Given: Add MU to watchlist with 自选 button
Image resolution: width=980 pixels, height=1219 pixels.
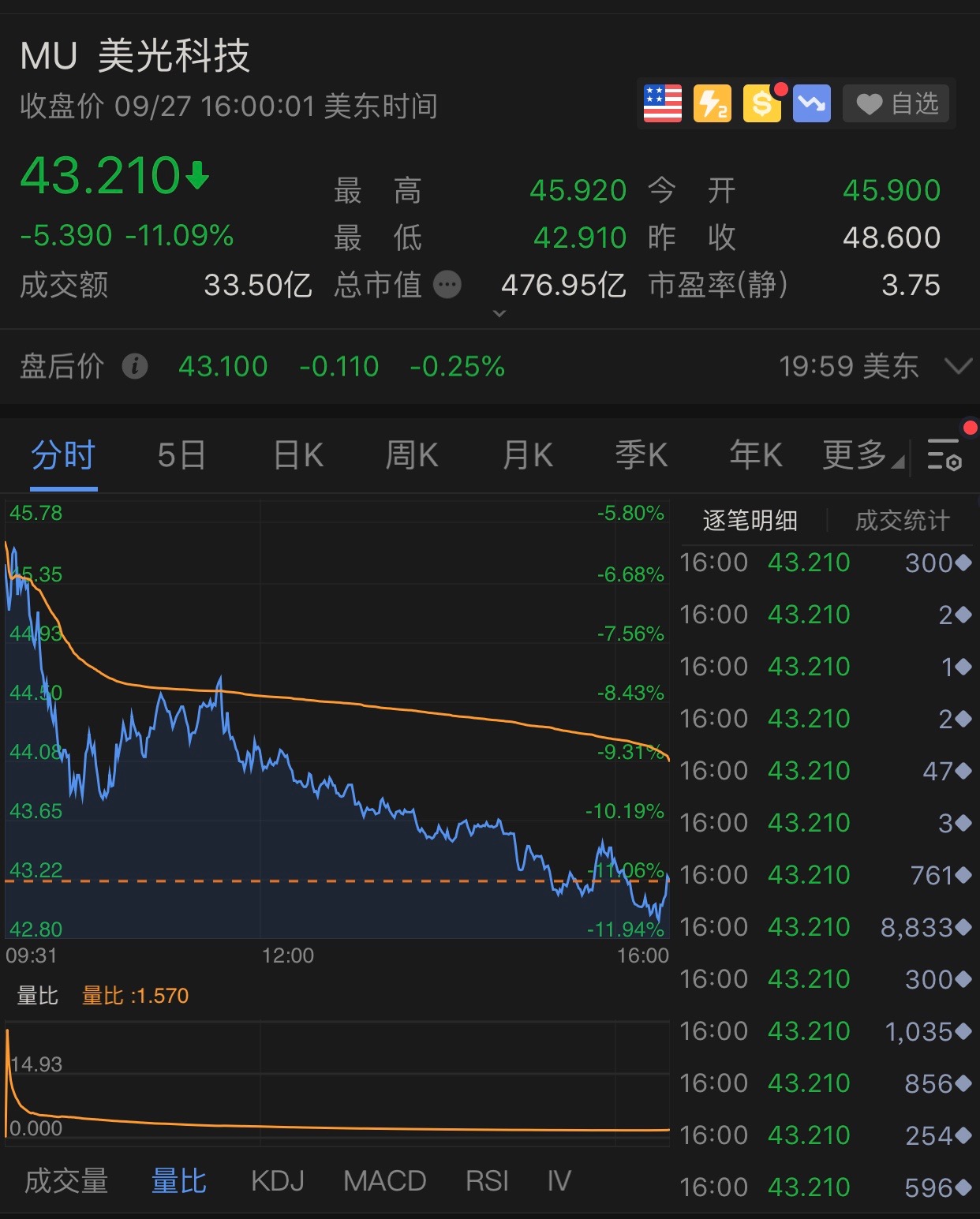Looking at the screenshot, I should [897, 103].
